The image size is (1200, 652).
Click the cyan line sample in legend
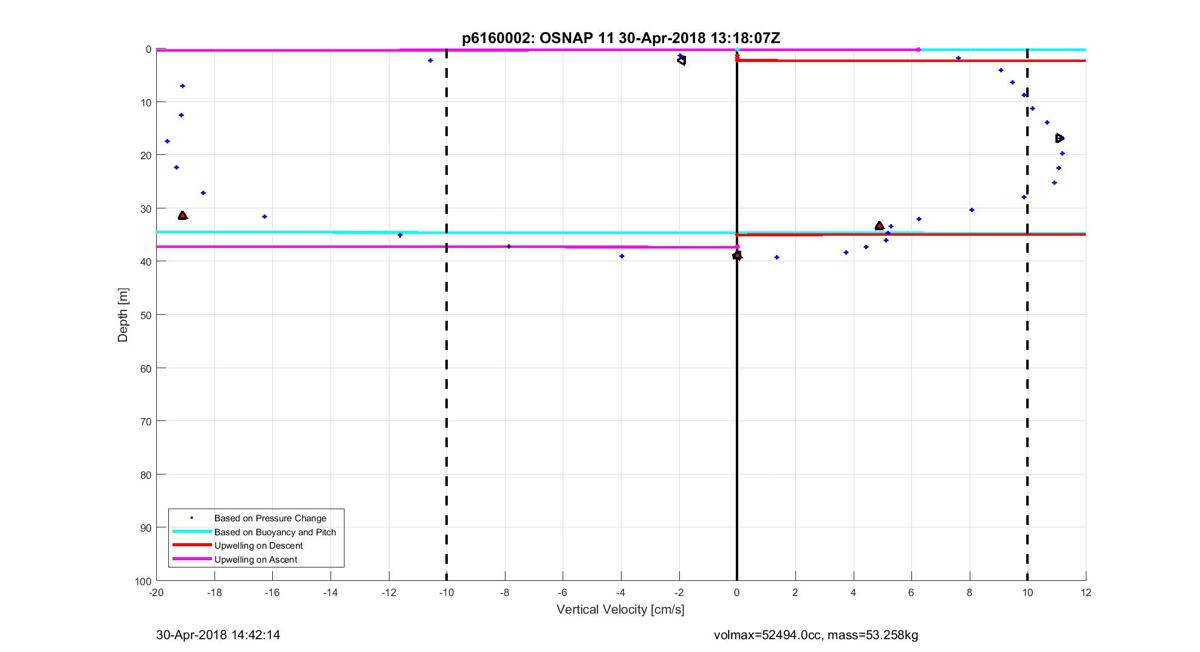[192, 532]
